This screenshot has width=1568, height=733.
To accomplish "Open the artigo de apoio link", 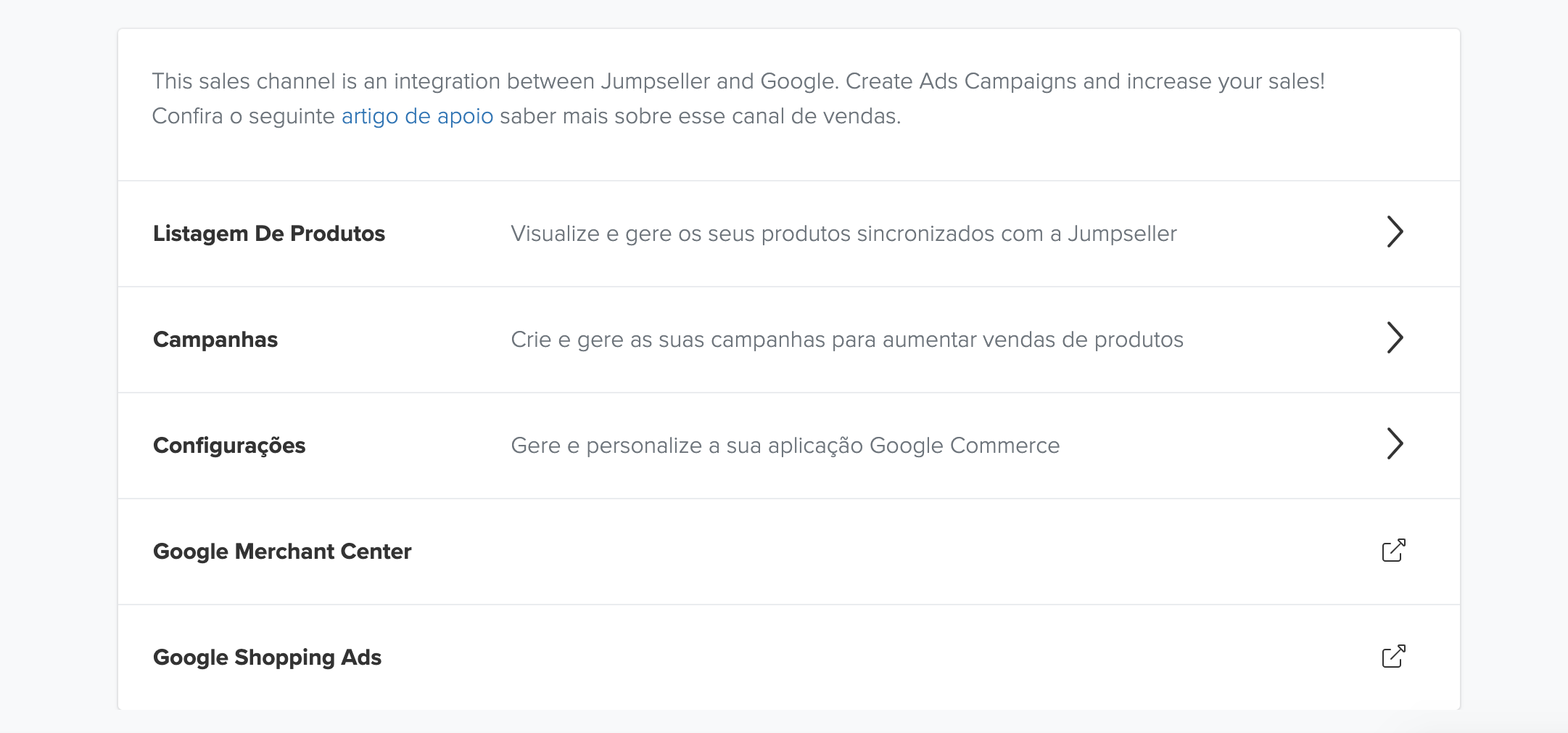I will coord(417,116).
